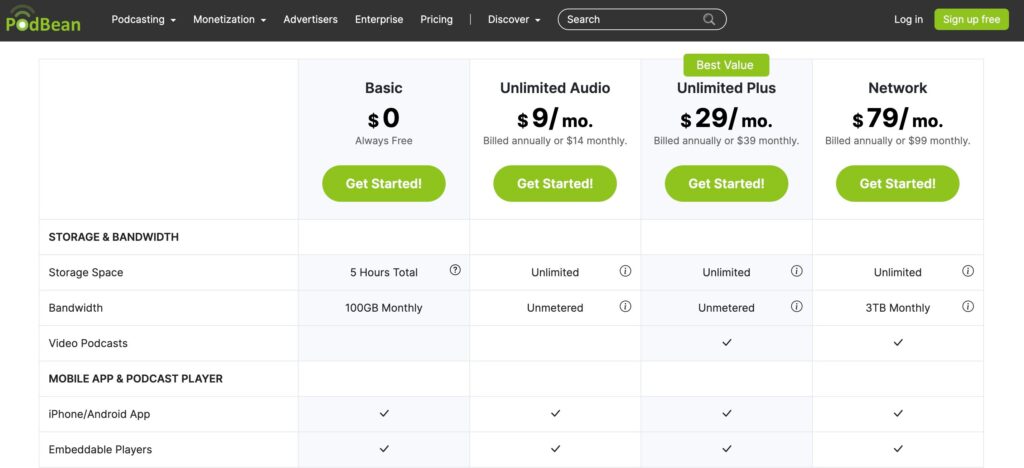The height and width of the screenshot is (468, 1024).
Task: Click the 100GB Monthly cell
Action: click(384, 307)
